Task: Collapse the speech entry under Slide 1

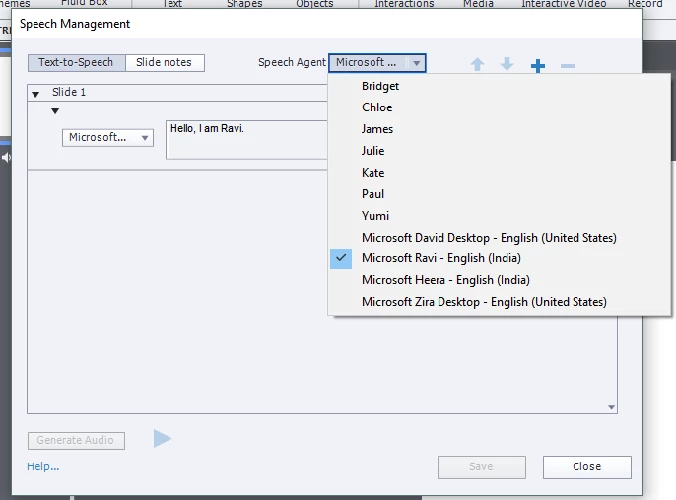Action: (x=55, y=111)
